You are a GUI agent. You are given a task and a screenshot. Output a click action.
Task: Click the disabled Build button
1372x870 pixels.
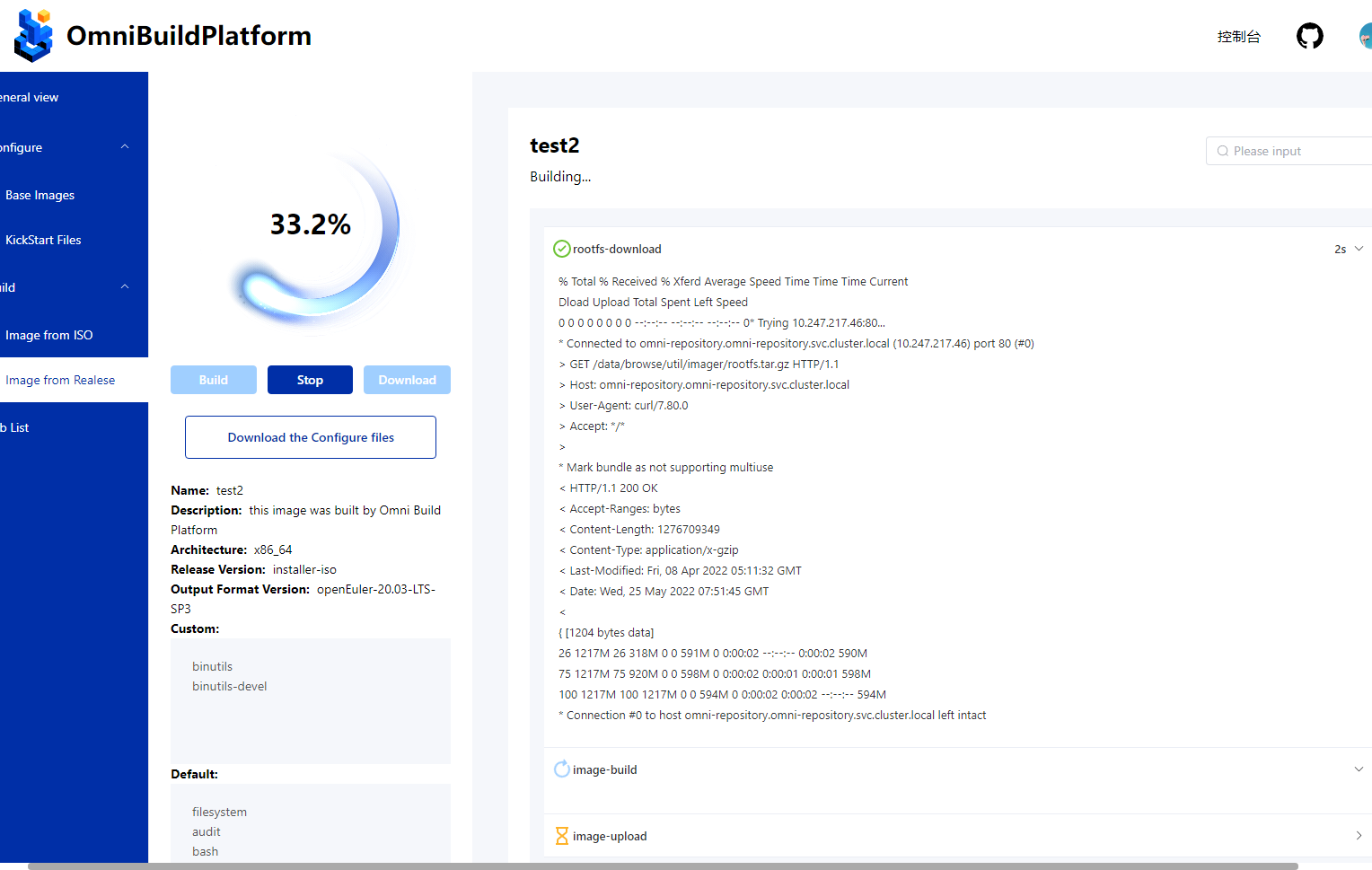(214, 380)
